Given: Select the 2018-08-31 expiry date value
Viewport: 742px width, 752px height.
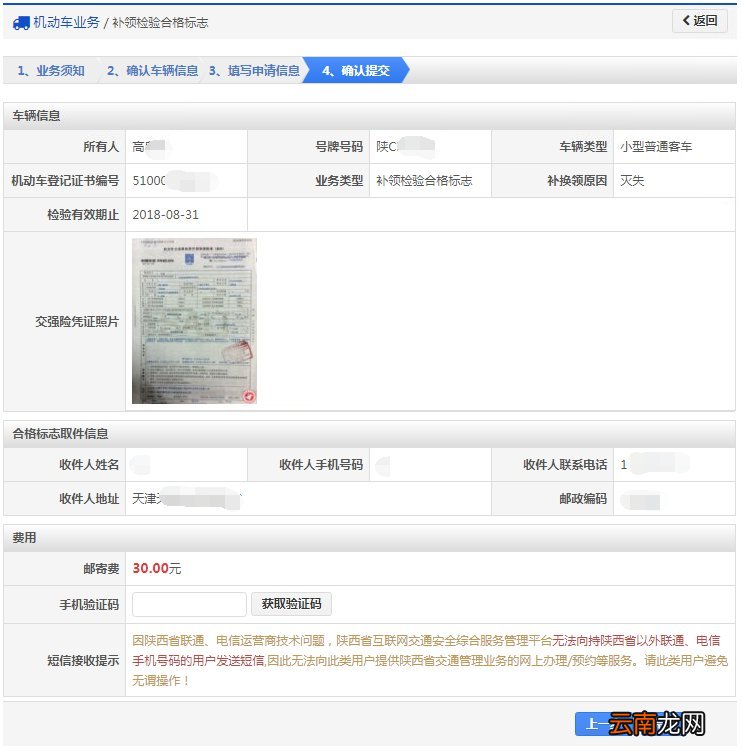Looking at the screenshot, I should pos(165,215).
